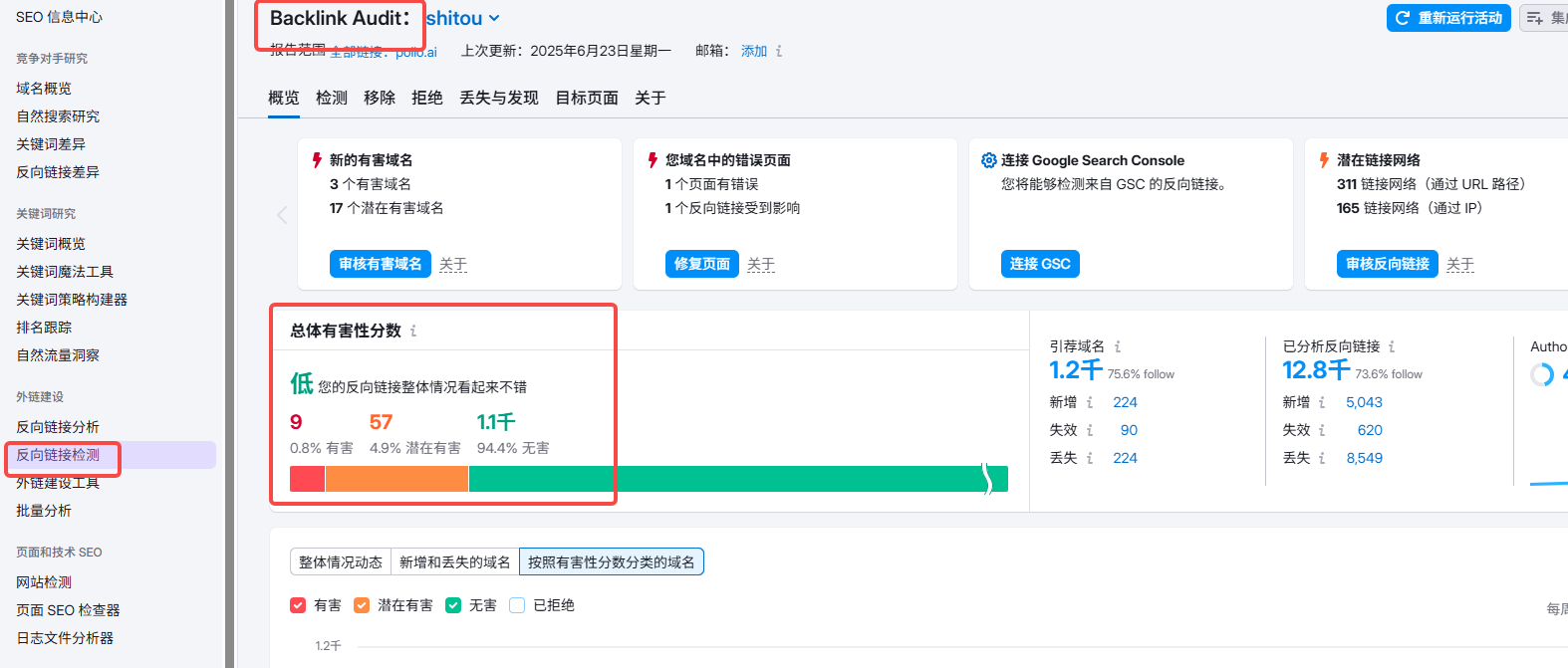The image size is (1568, 668).
Task: Click the orange segment of toxicity bar
Action: point(396,479)
